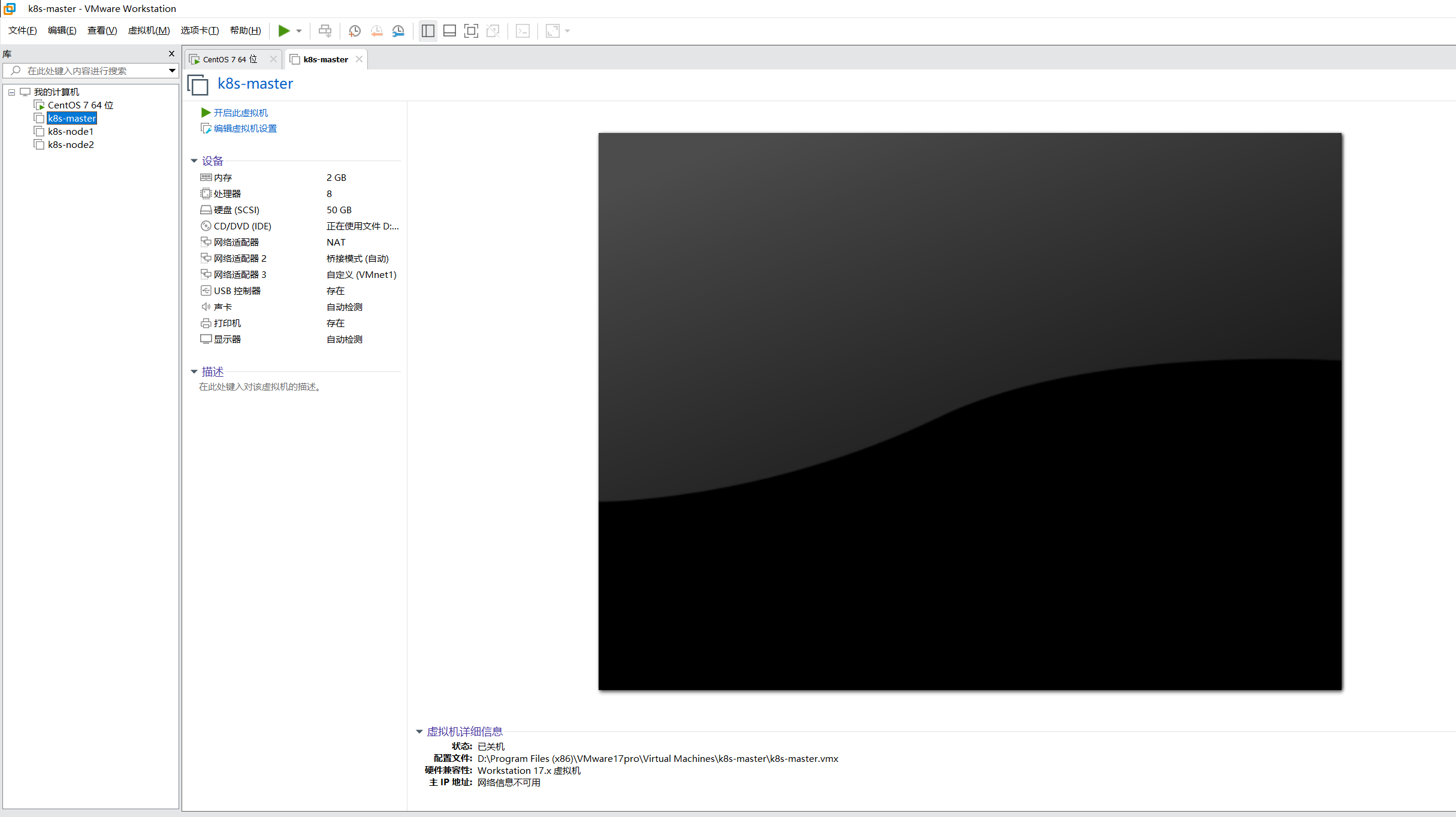Toggle the library panel visibility
The width and height of the screenshot is (1456, 817).
click(427, 31)
